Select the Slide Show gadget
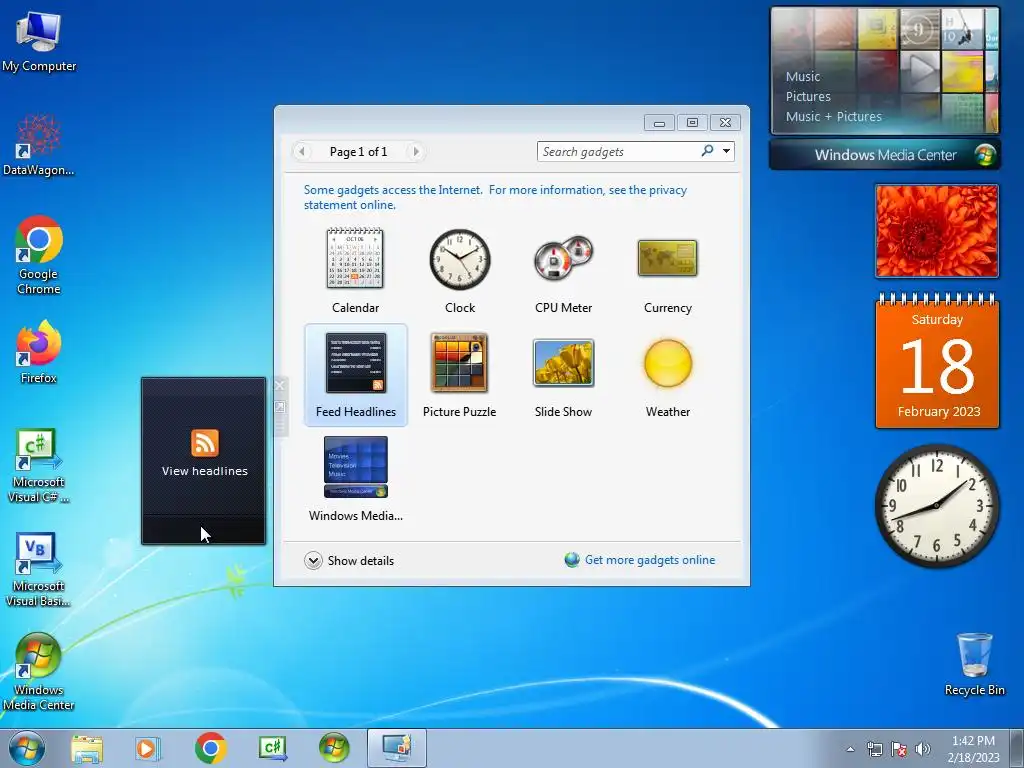 point(564,375)
